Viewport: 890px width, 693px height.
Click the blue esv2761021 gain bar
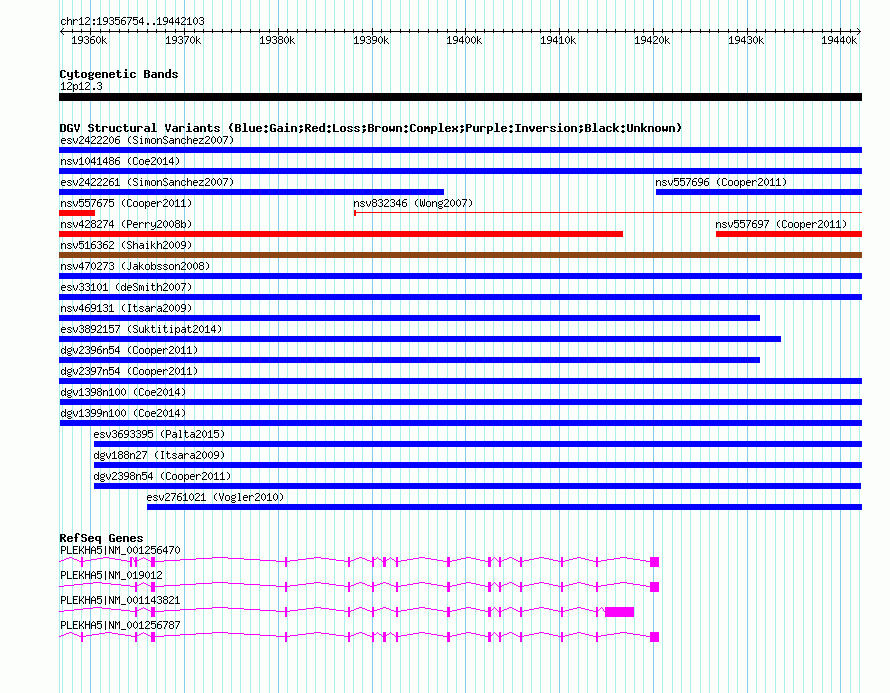tap(505, 507)
